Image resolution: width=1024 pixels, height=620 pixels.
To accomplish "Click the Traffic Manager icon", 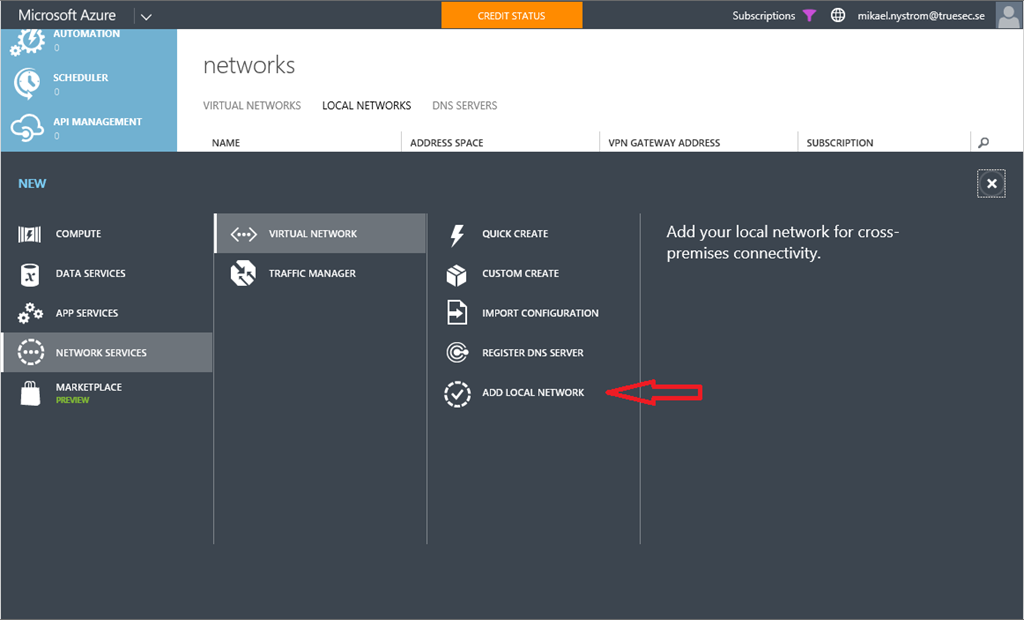I will coord(243,273).
